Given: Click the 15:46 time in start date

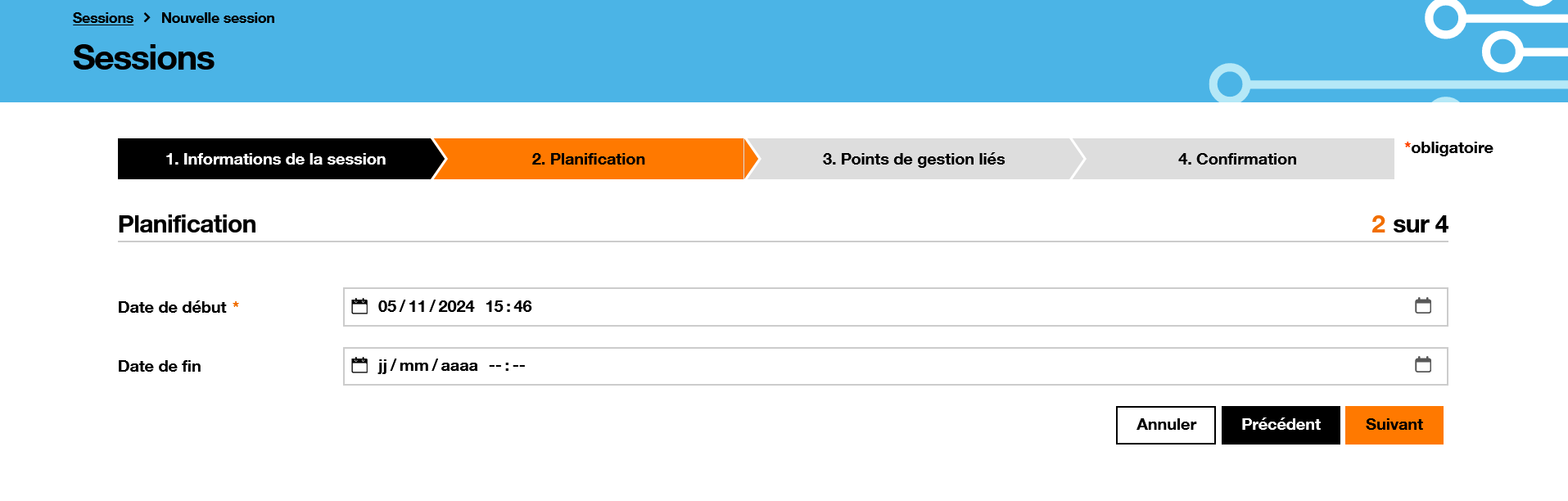Looking at the screenshot, I should click(x=508, y=306).
